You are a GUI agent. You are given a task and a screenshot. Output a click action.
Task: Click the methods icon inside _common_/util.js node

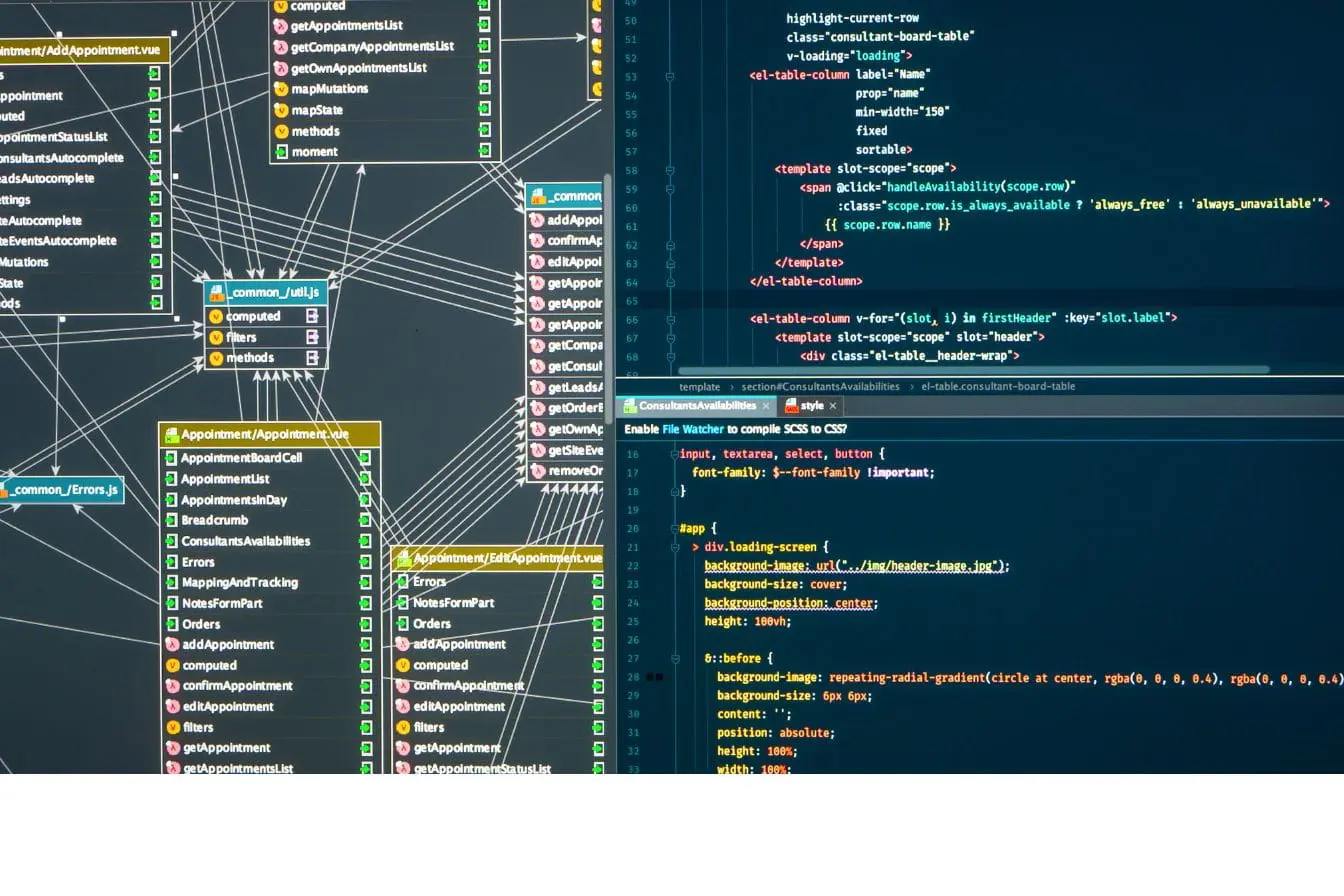(x=216, y=357)
